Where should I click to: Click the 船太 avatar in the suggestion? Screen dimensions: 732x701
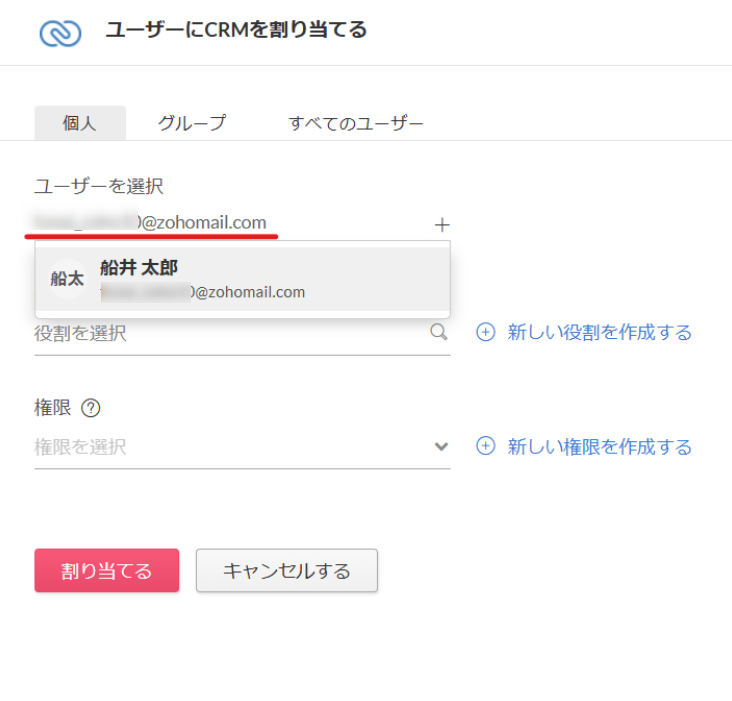click(x=67, y=279)
